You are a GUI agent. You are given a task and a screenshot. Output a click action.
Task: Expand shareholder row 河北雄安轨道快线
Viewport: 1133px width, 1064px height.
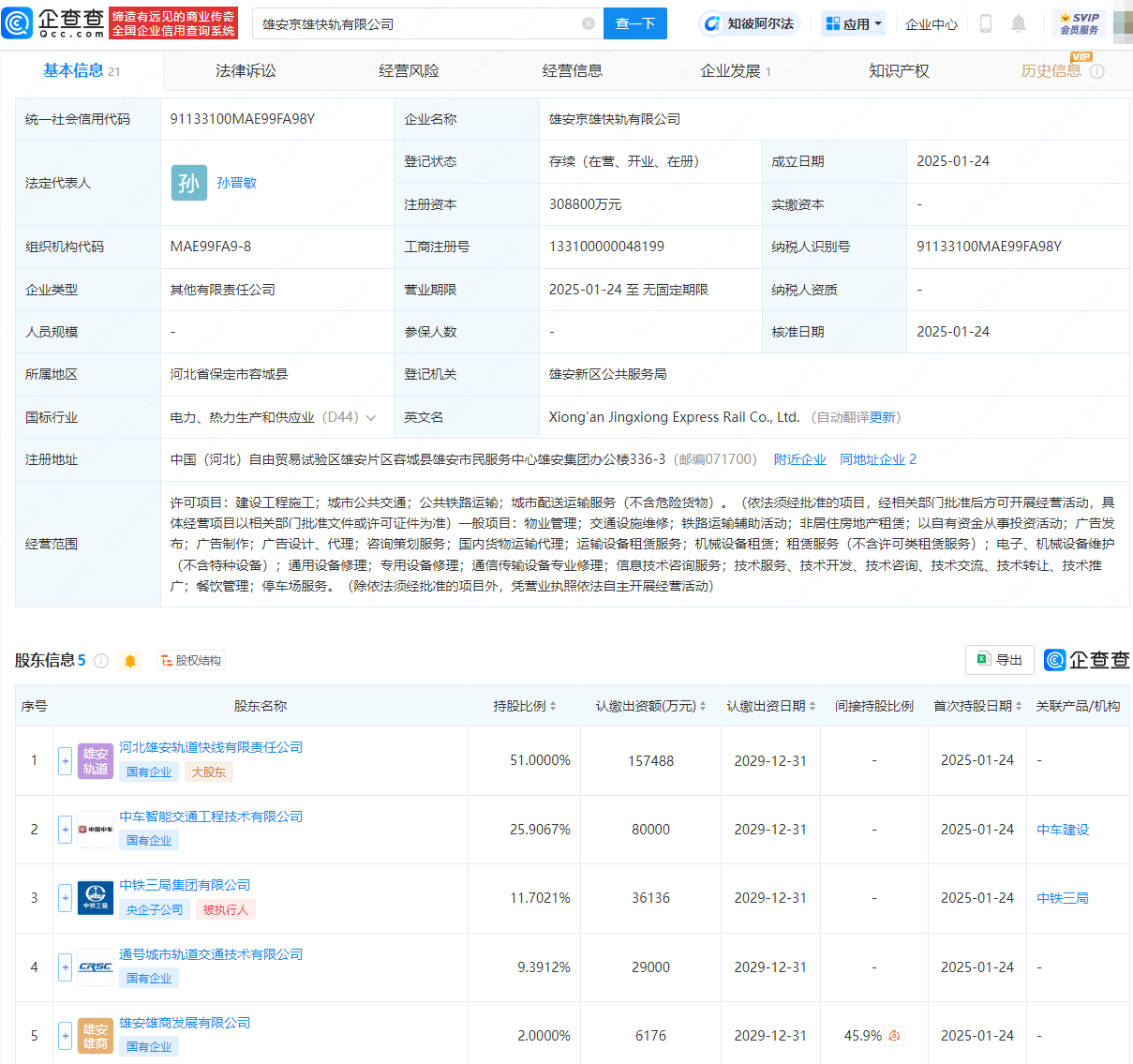[x=65, y=761]
